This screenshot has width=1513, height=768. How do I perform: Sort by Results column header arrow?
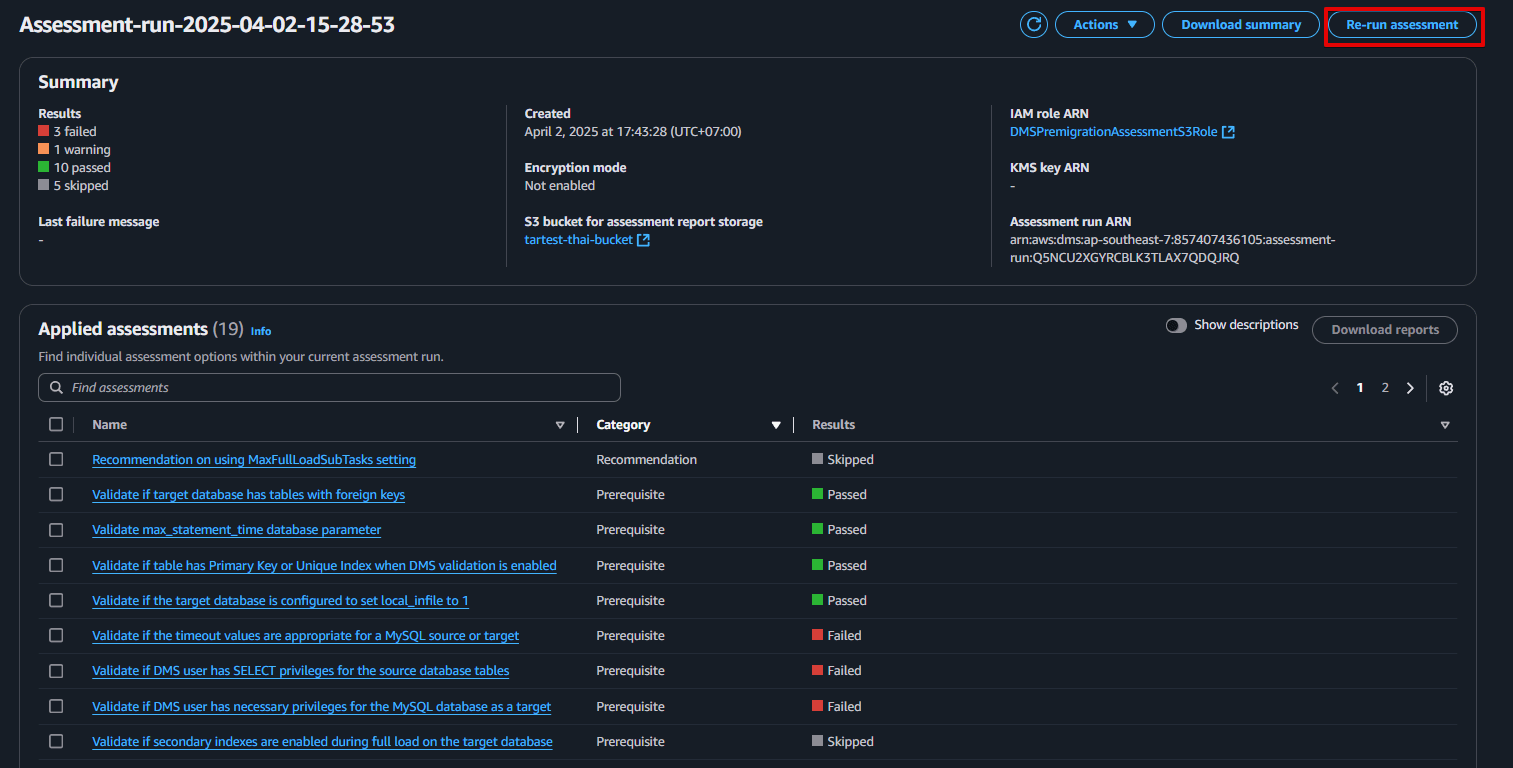tap(1445, 425)
